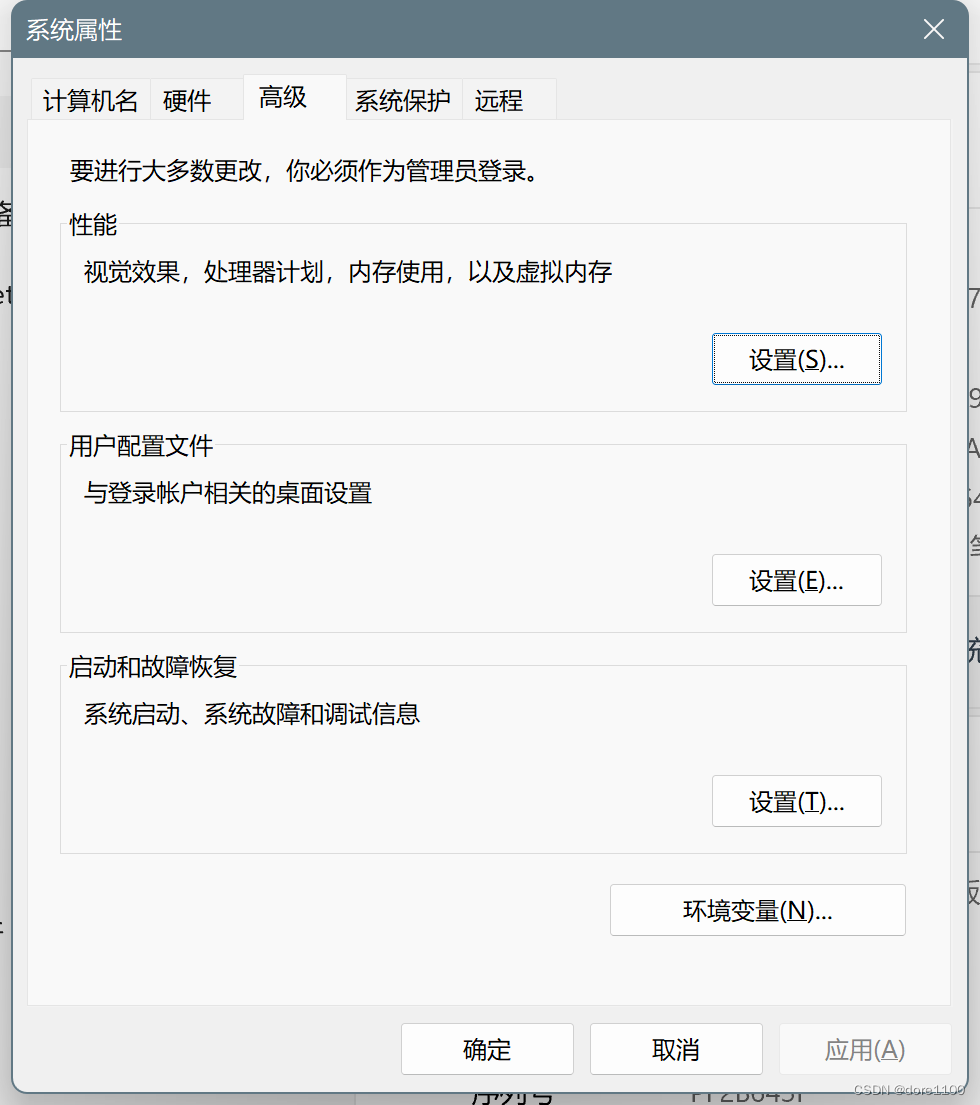Go to the 系统保护 tab

point(404,100)
